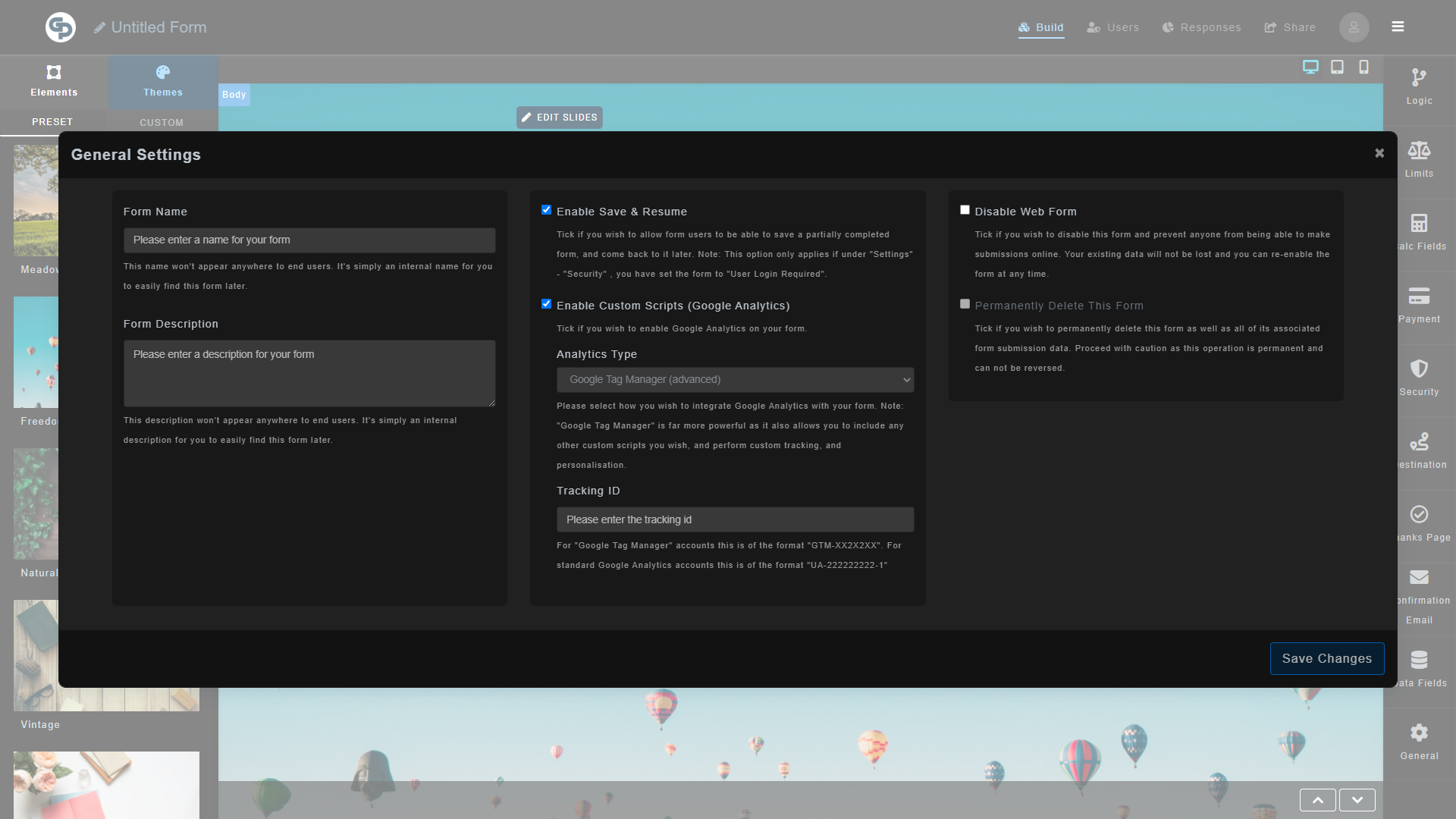Open the hamburger menu icon
Image resolution: width=1456 pixels, height=819 pixels.
coord(1398,27)
